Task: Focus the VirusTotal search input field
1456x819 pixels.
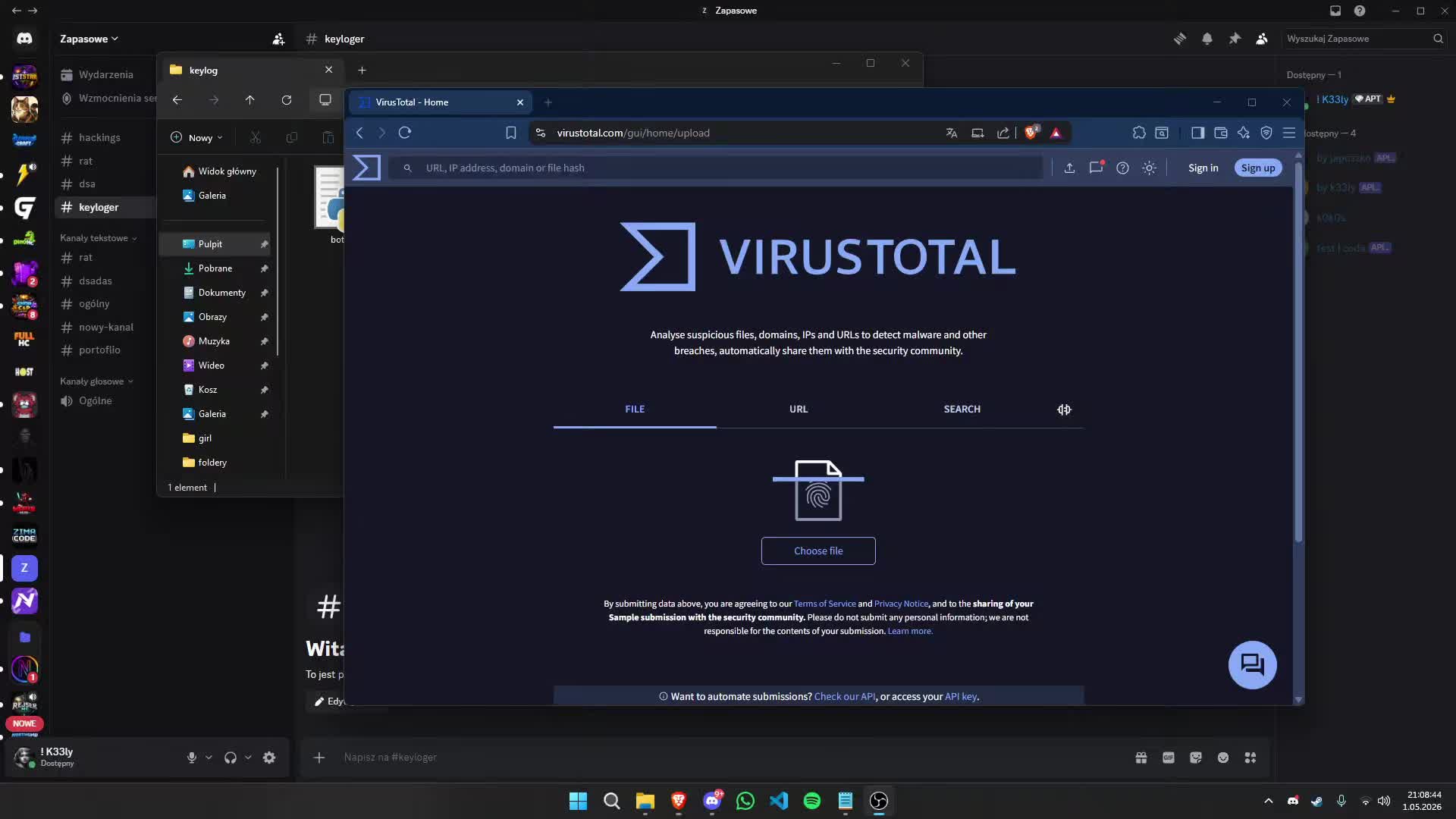Action: click(715, 168)
